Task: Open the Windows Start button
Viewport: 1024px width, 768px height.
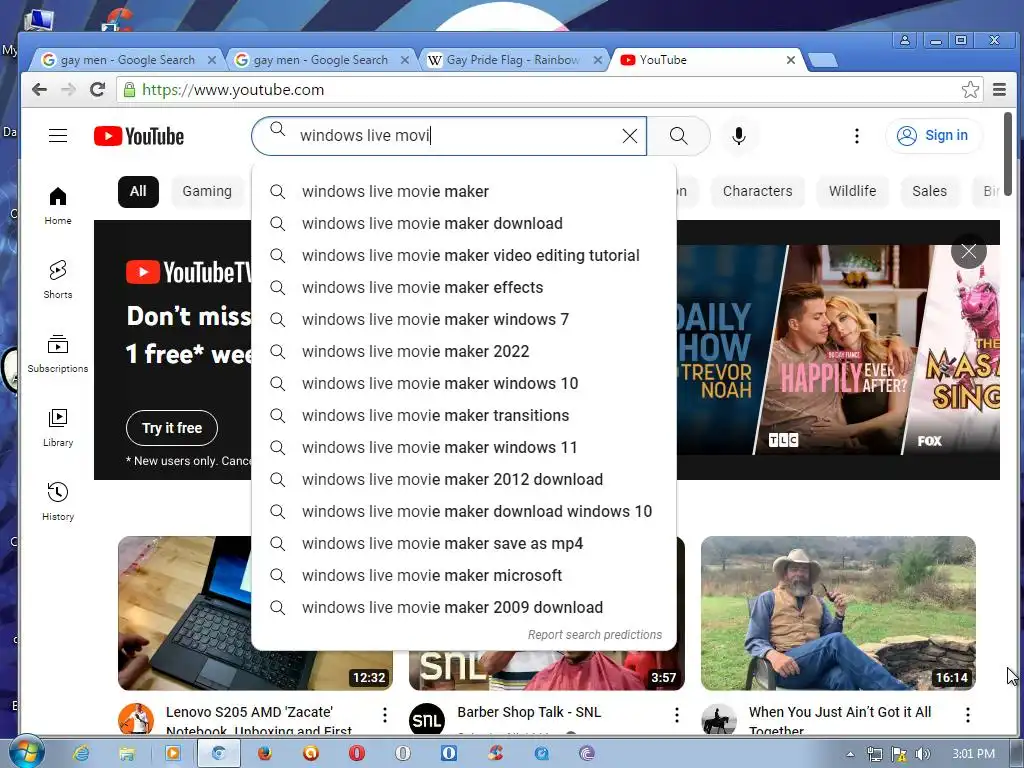Action: (x=26, y=752)
